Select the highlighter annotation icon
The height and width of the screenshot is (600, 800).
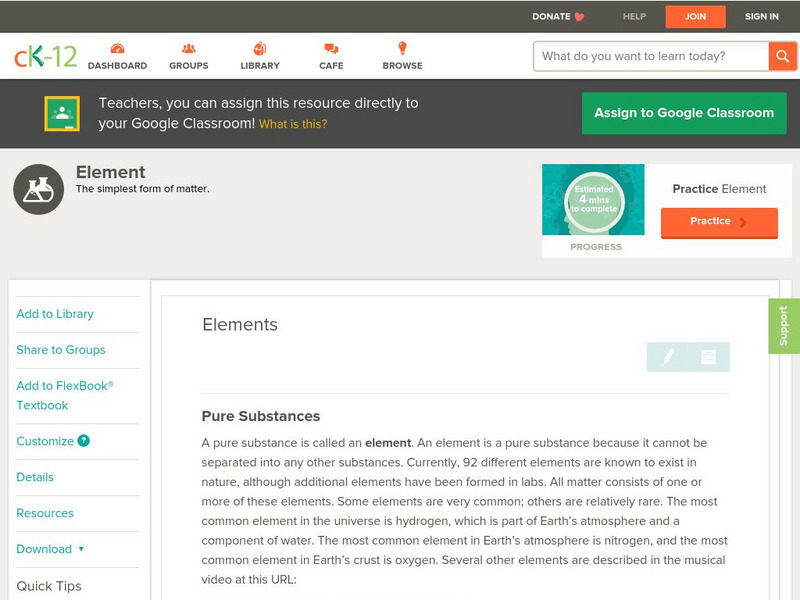pos(669,356)
